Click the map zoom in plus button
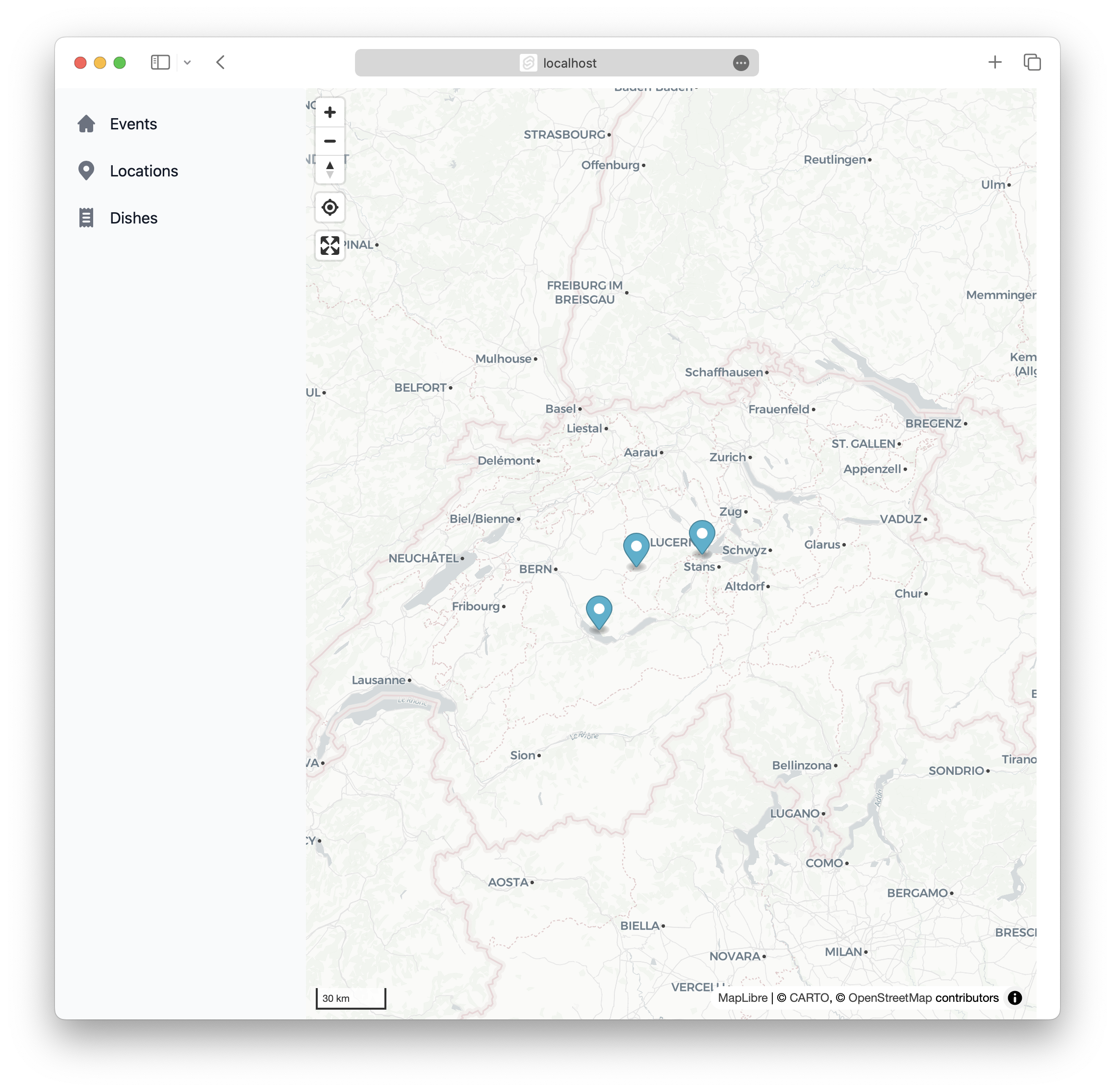 pyautogui.click(x=329, y=112)
